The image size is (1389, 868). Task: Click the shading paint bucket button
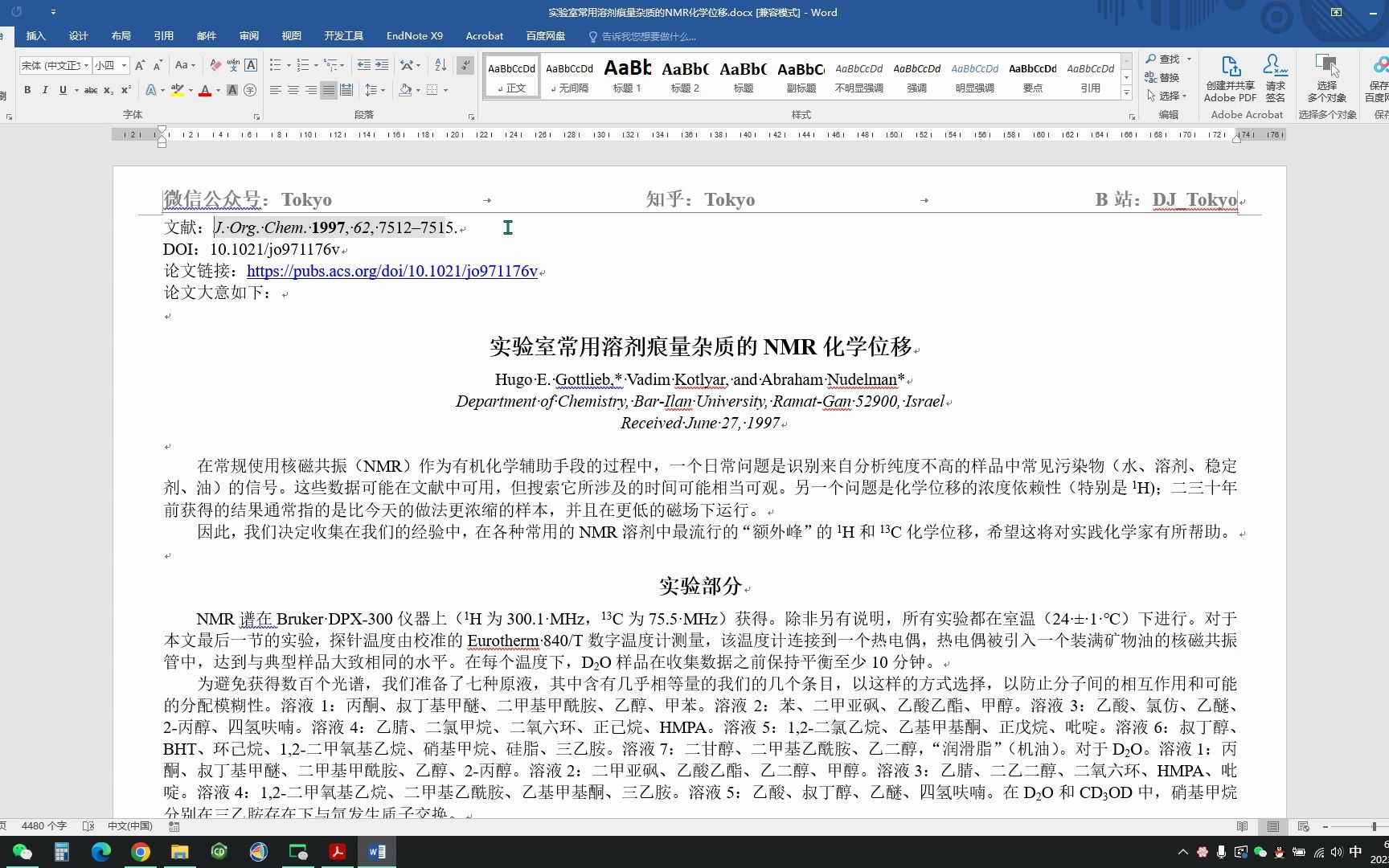click(405, 90)
